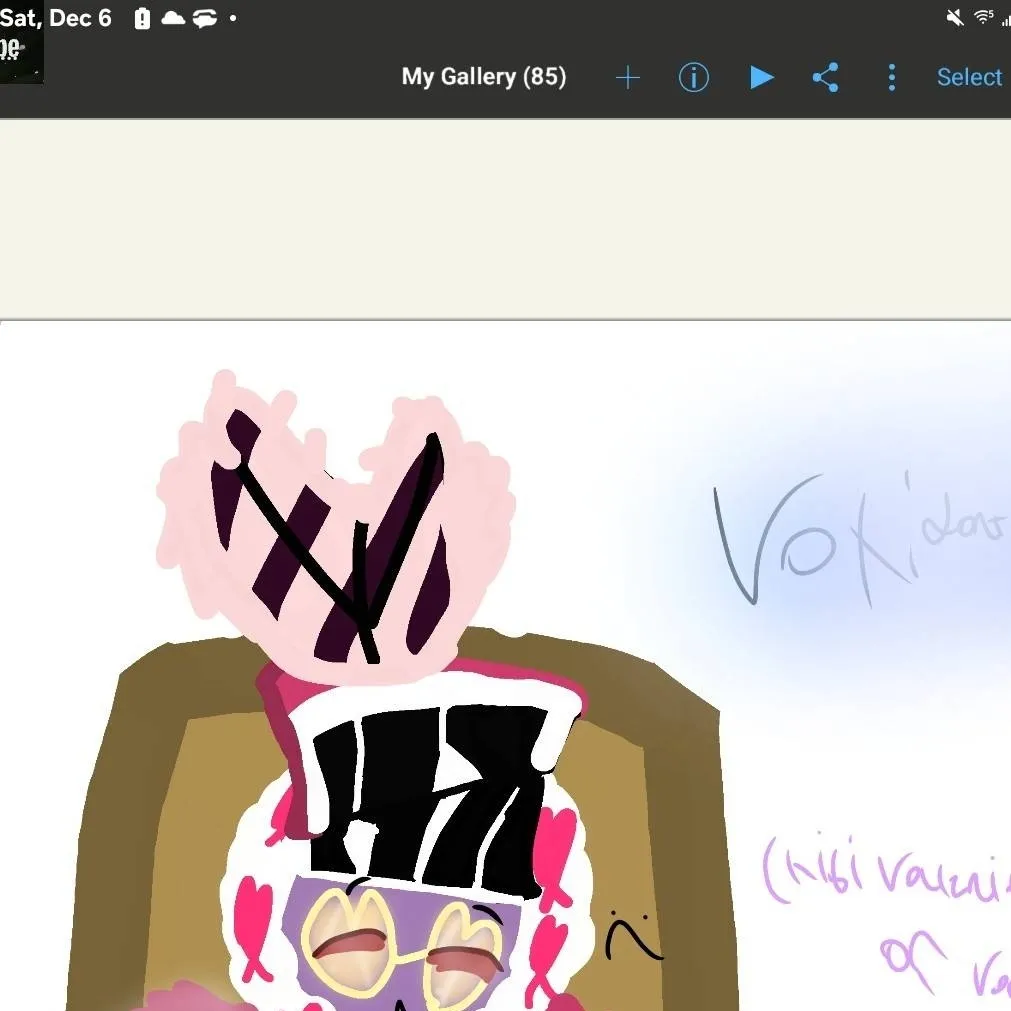
Task: Tap the plus icon to add new artwork
Action: click(x=627, y=78)
